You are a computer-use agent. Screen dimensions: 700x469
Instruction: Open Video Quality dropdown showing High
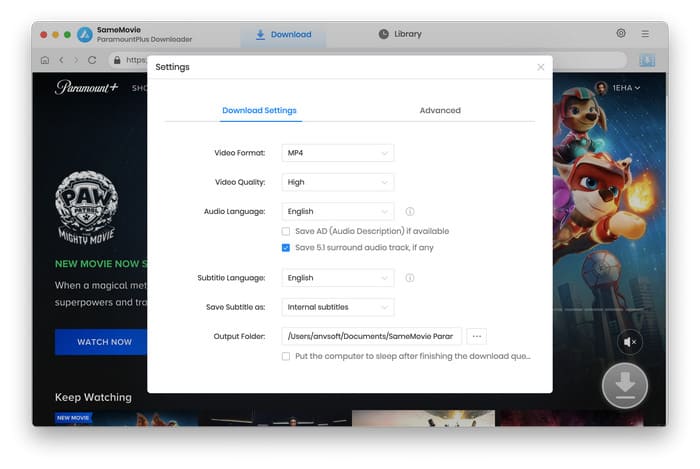(x=338, y=182)
